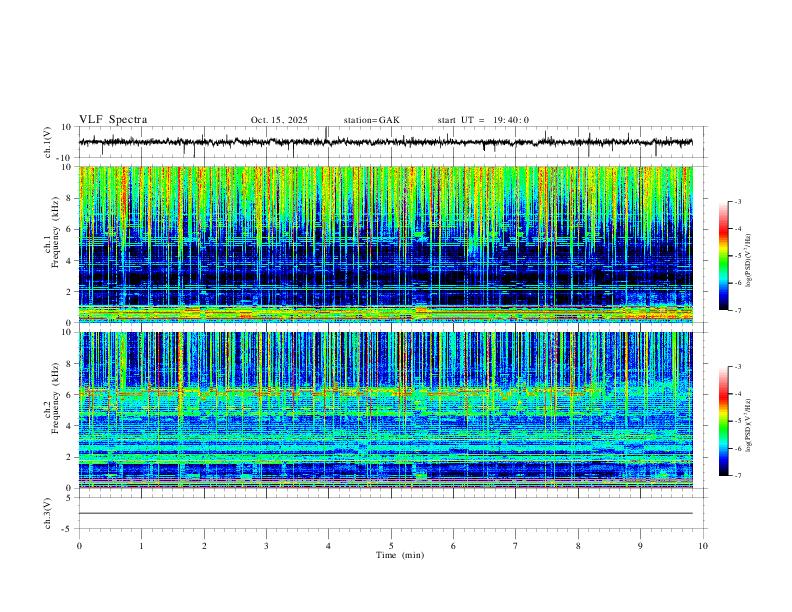Click the ch.2 spectrogram color scale bar
Screen dimensions: 792x612
[723, 421]
